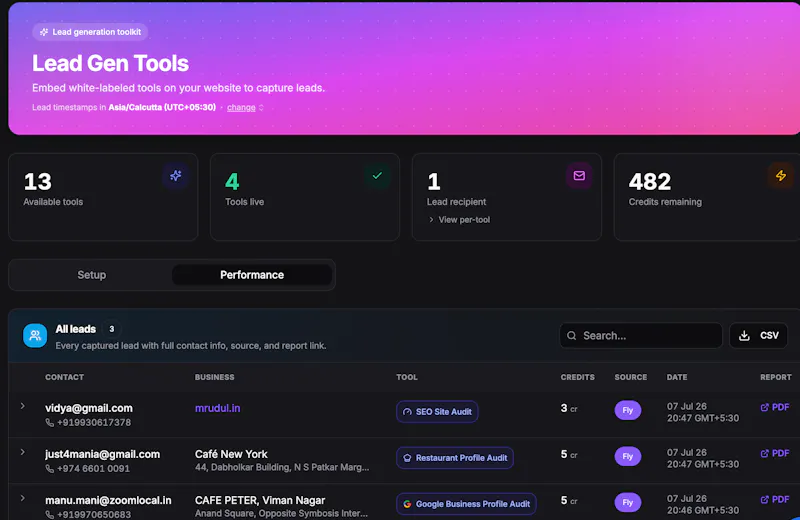Click the BUSINESS column header
Viewport: 800px width, 520px height.
(x=214, y=377)
